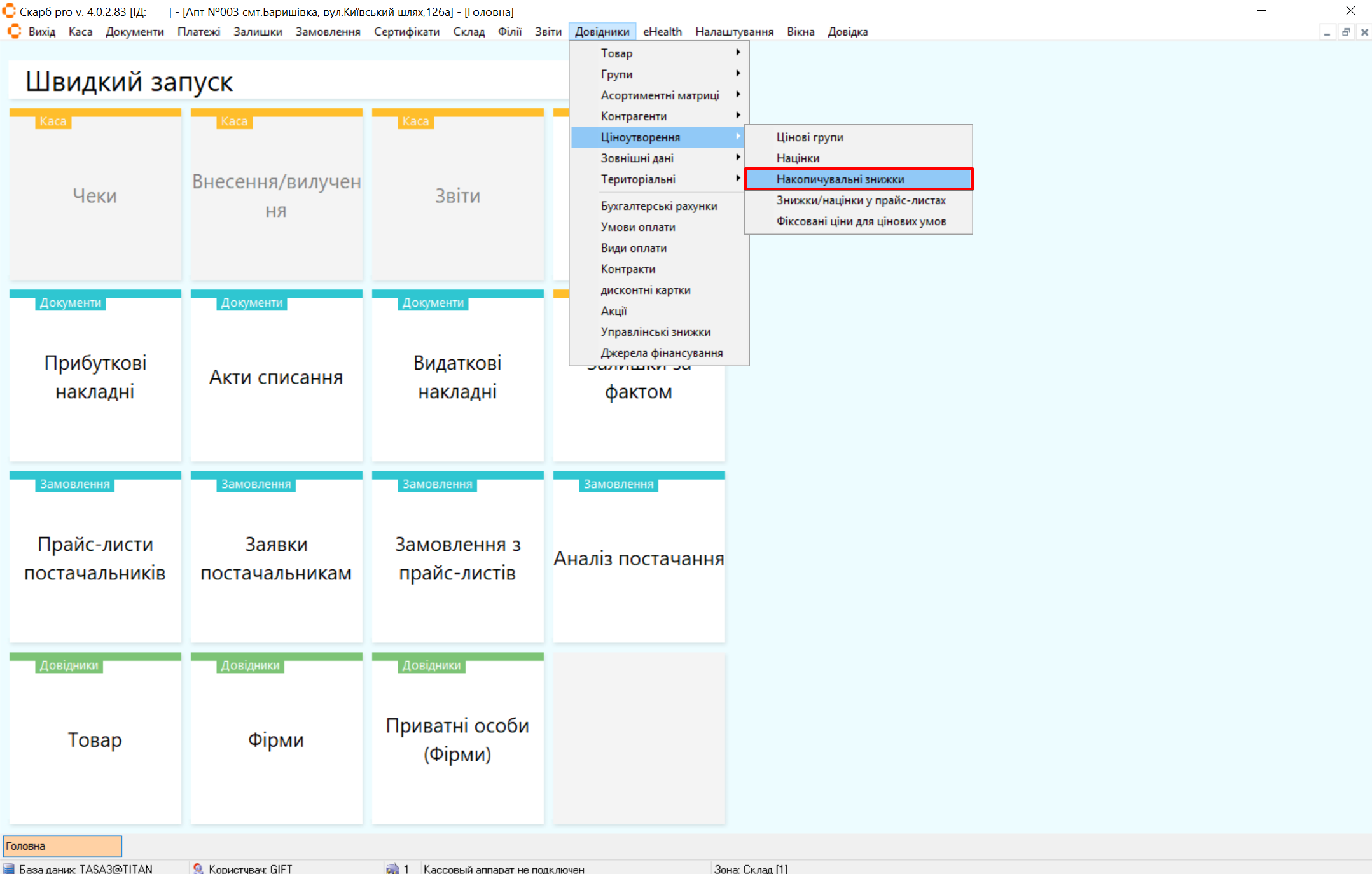
Task: Launch the Чеки cash register tile
Action: (95, 195)
